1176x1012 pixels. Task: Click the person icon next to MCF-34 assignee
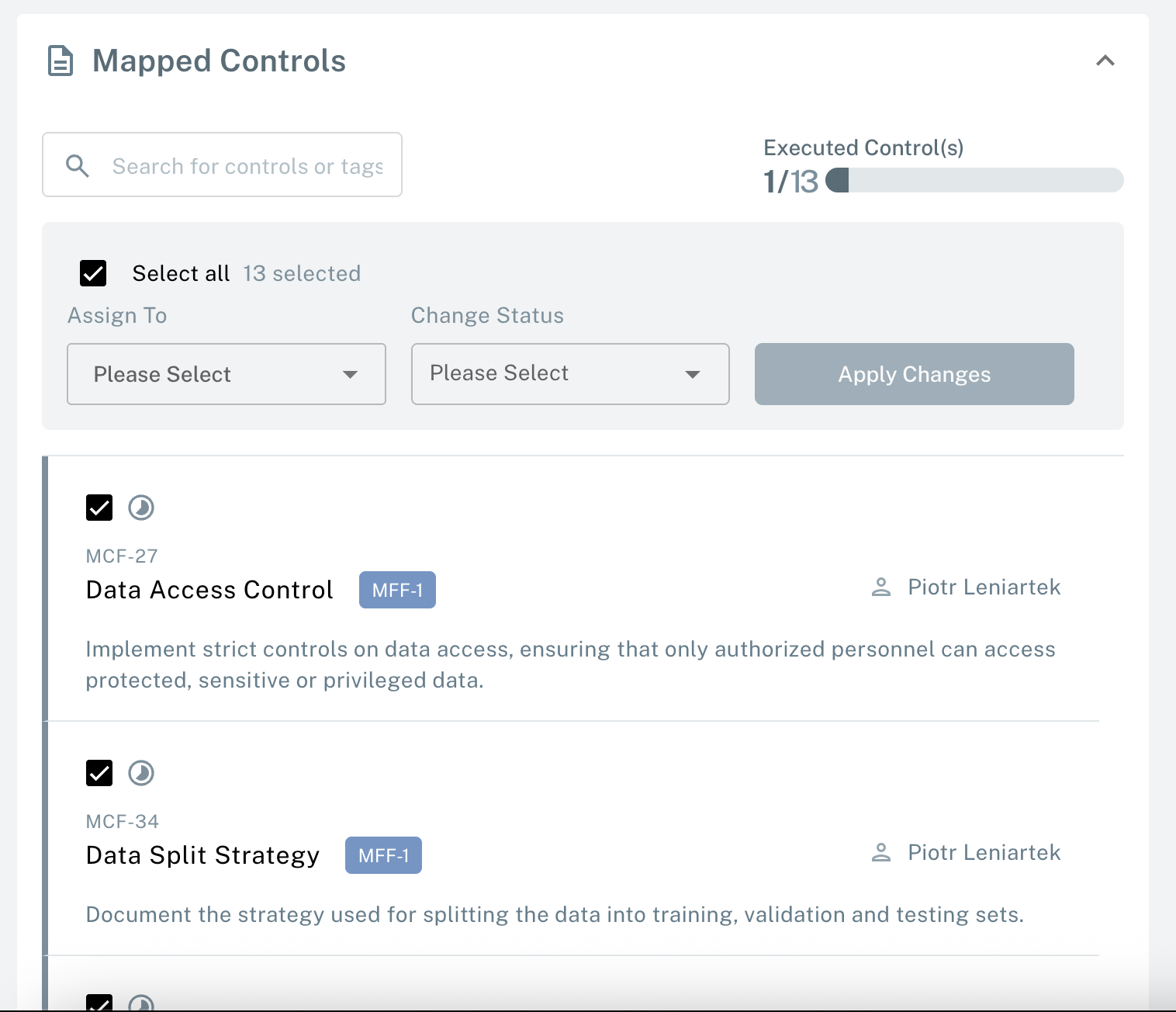point(880,852)
